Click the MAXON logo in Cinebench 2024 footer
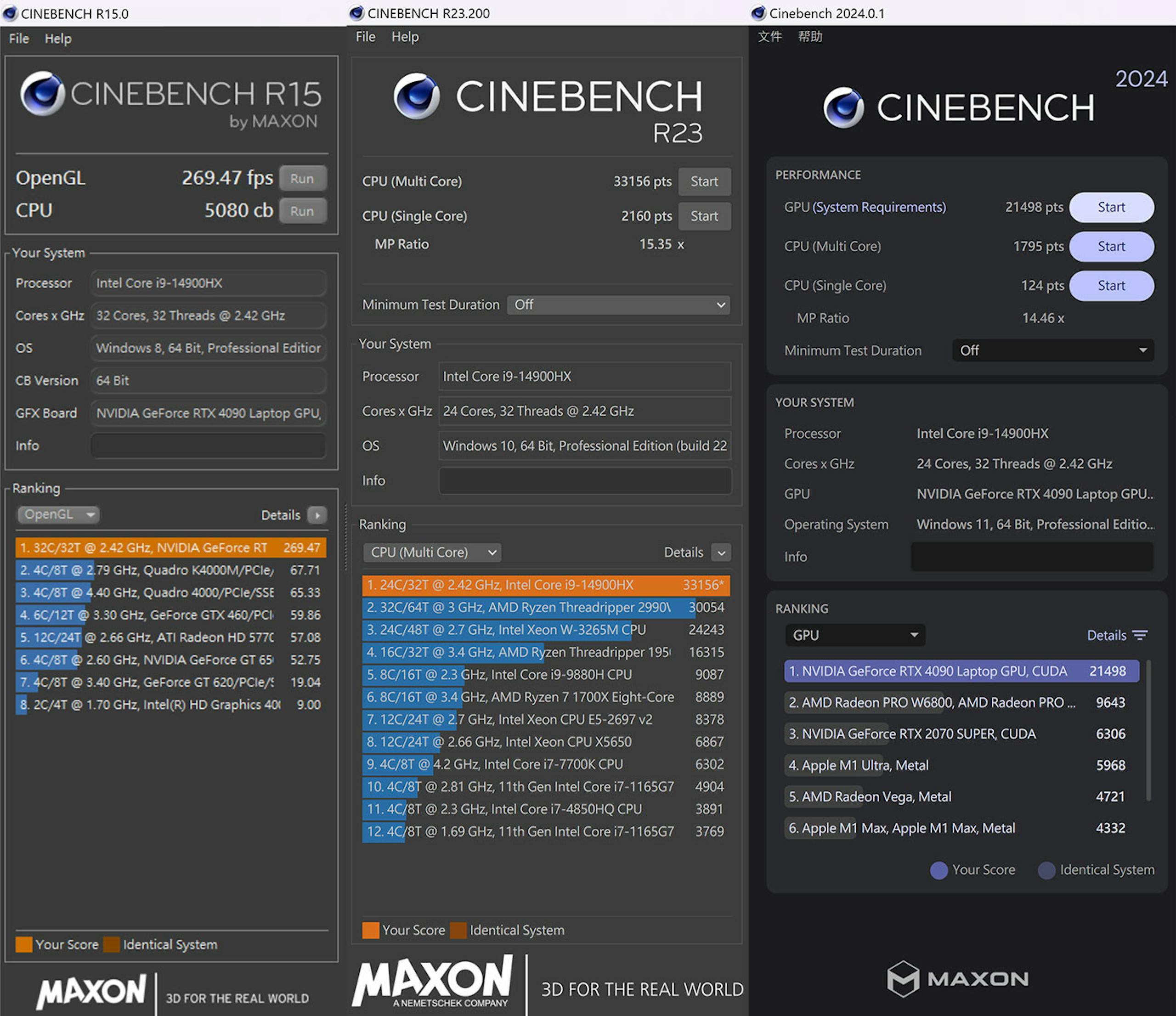Screen dimensions: 1176x1016 958,979
